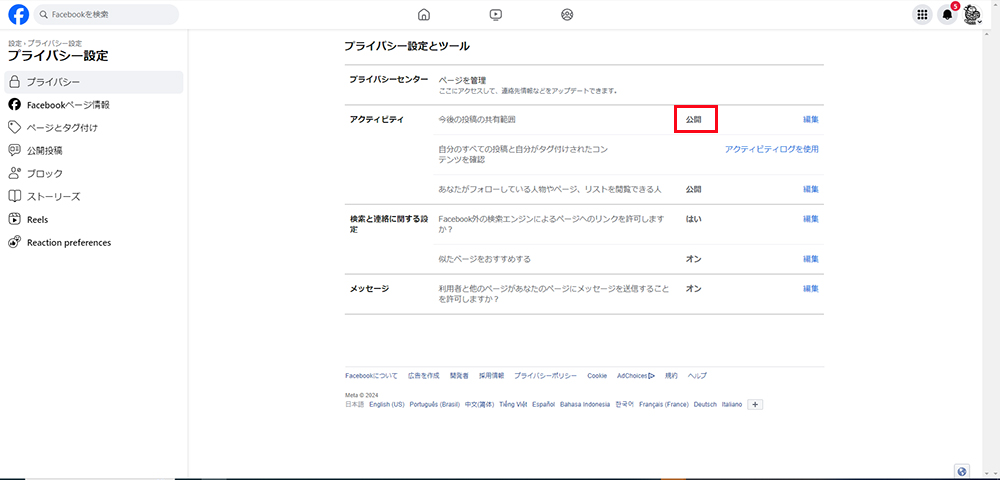Open the ページを管理 link

click(462, 81)
